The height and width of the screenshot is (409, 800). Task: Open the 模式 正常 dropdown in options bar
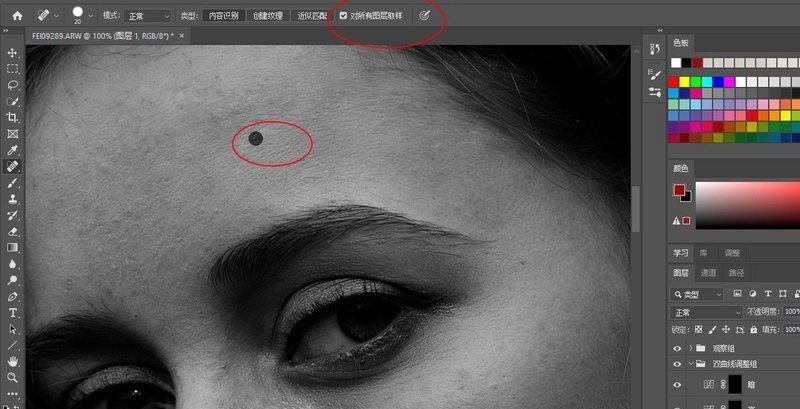point(148,16)
